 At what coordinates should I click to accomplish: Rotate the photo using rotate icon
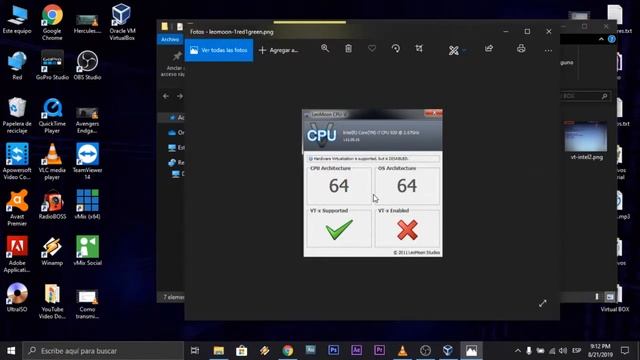pyautogui.click(x=396, y=49)
